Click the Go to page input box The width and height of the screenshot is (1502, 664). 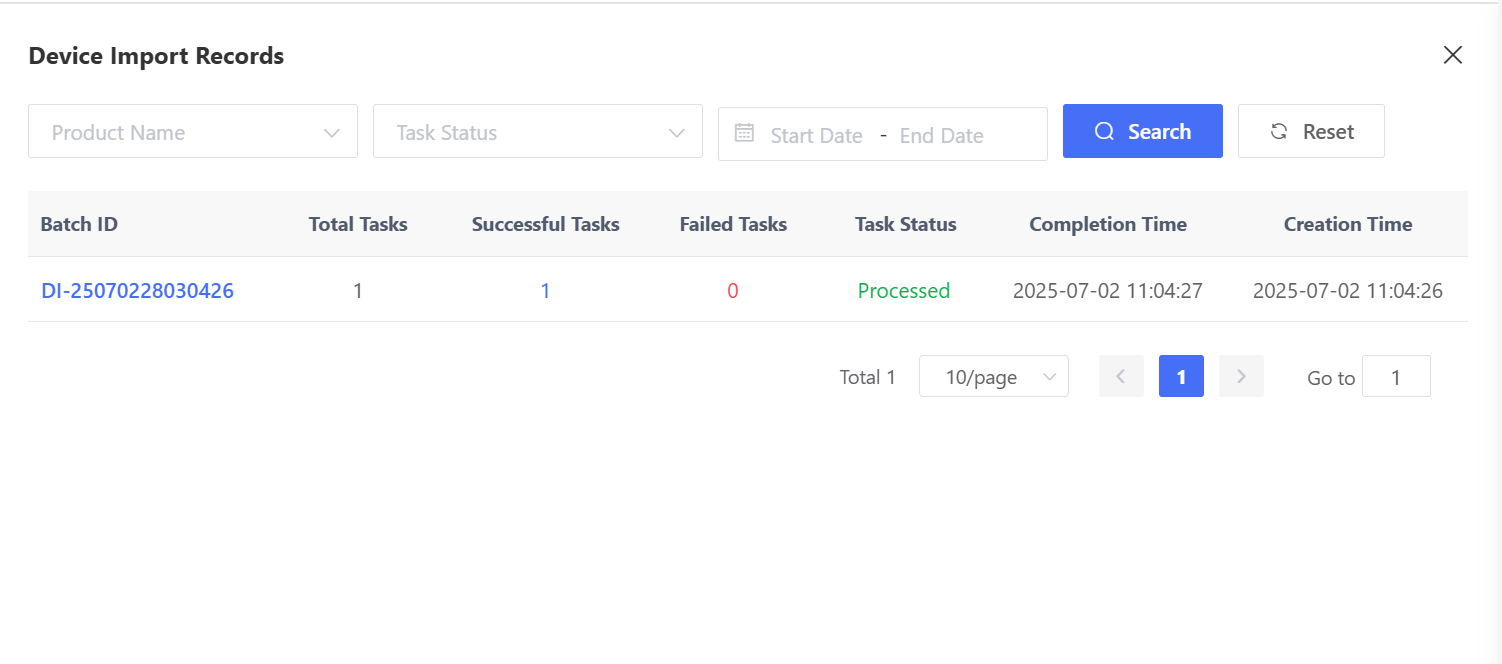(x=1396, y=377)
